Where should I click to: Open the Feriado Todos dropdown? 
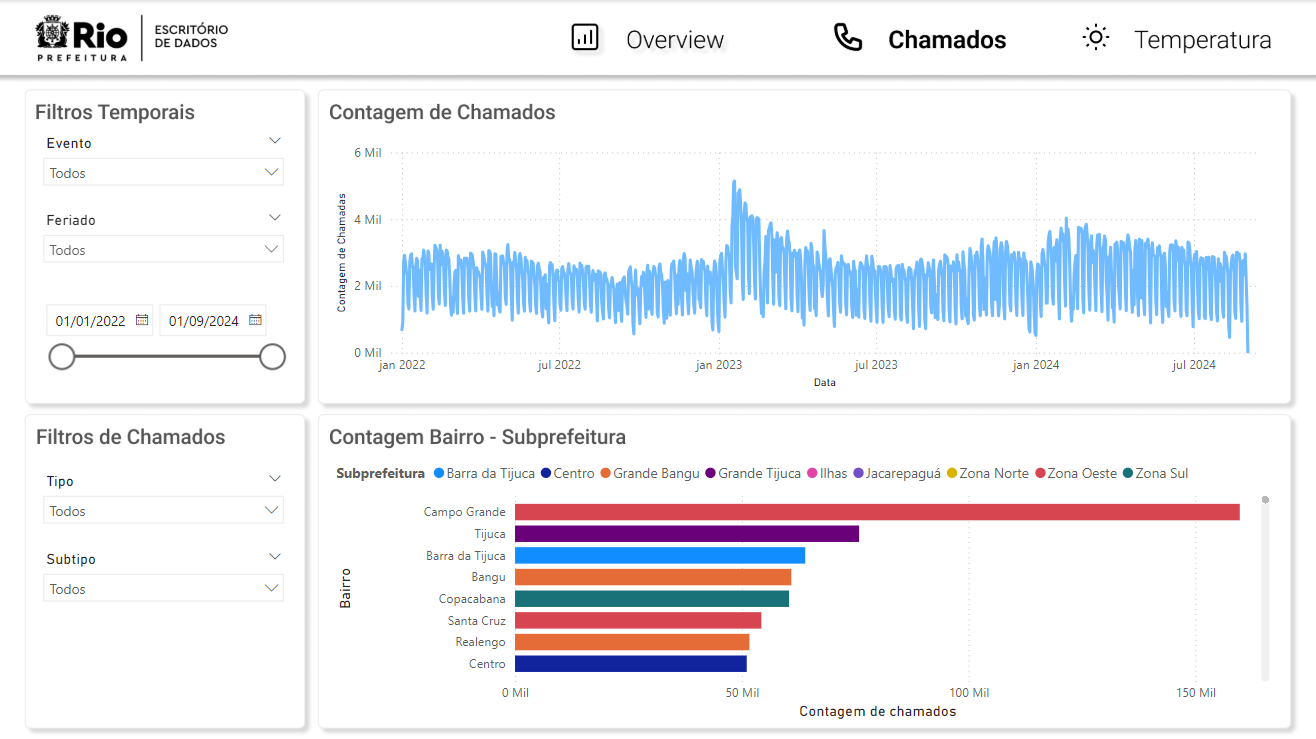[163, 249]
